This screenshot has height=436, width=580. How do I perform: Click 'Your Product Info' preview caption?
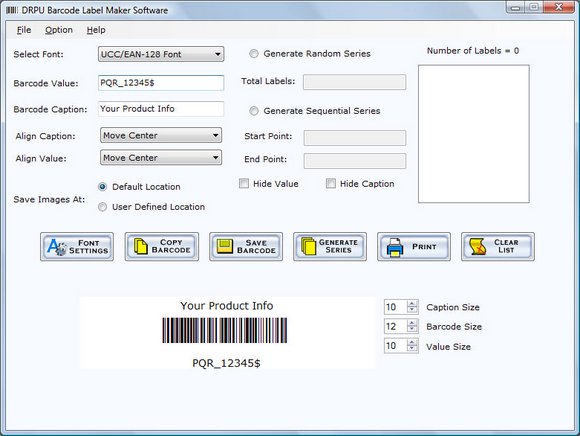[227, 306]
